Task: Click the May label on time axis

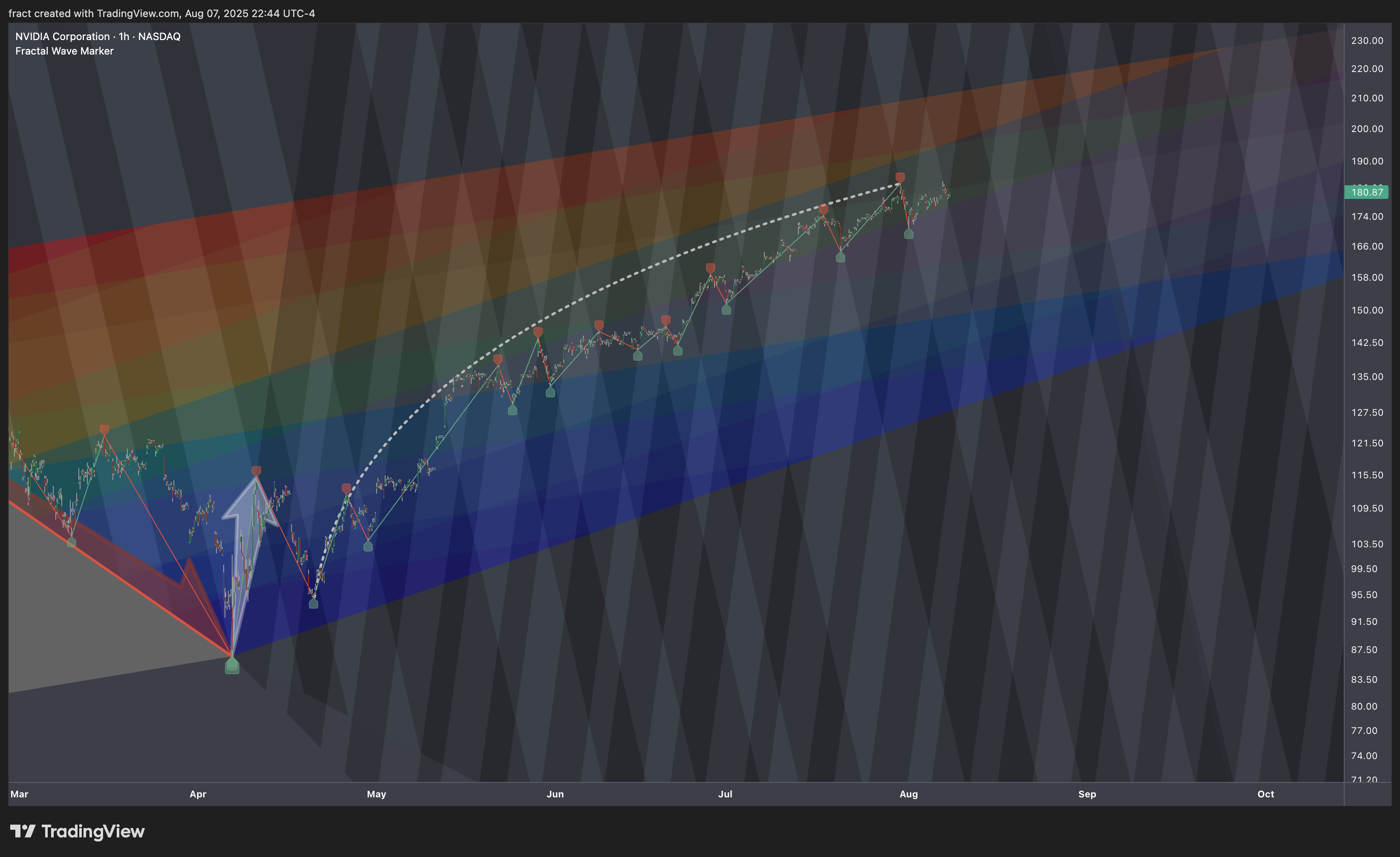Action: pyautogui.click(x=376, y=794)
